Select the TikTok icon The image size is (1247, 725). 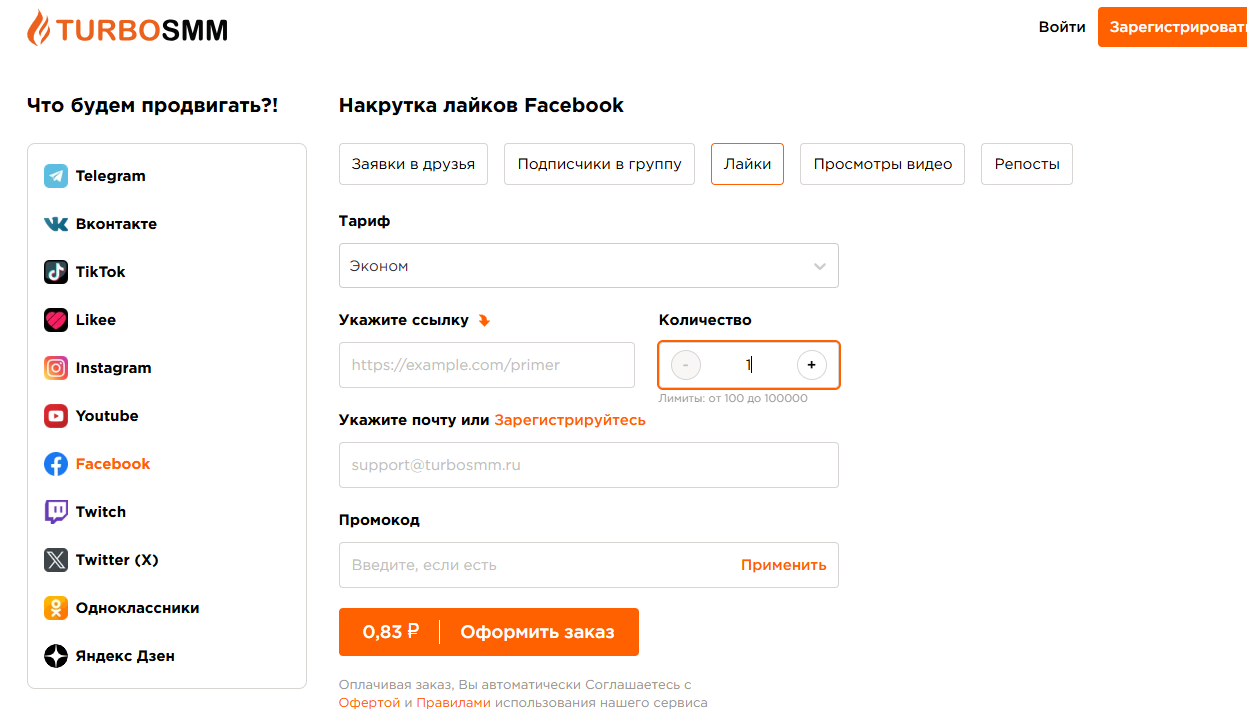(x=56, y=272)
